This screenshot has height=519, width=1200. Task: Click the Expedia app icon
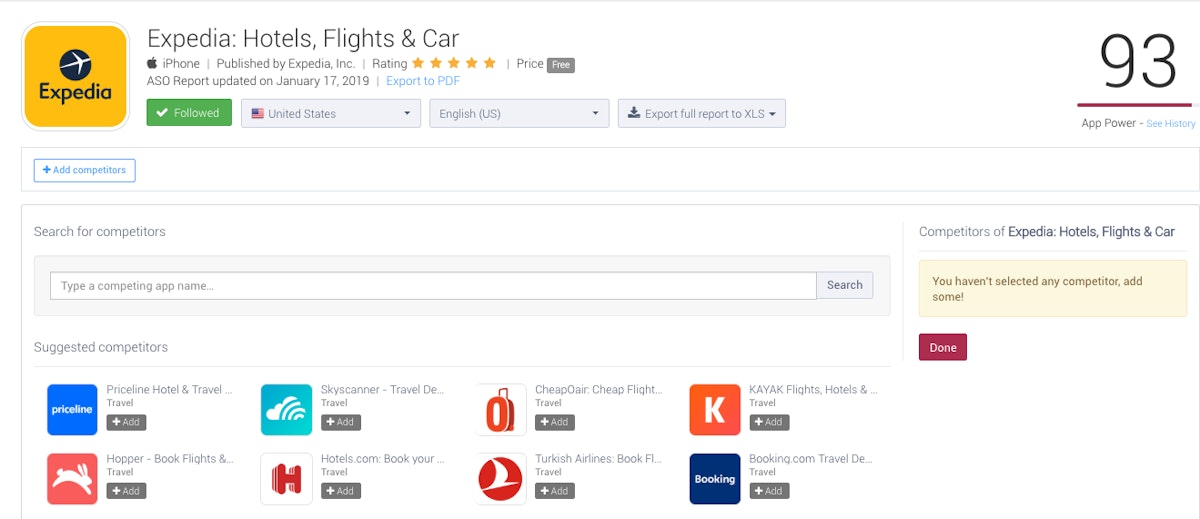point(75,77)
